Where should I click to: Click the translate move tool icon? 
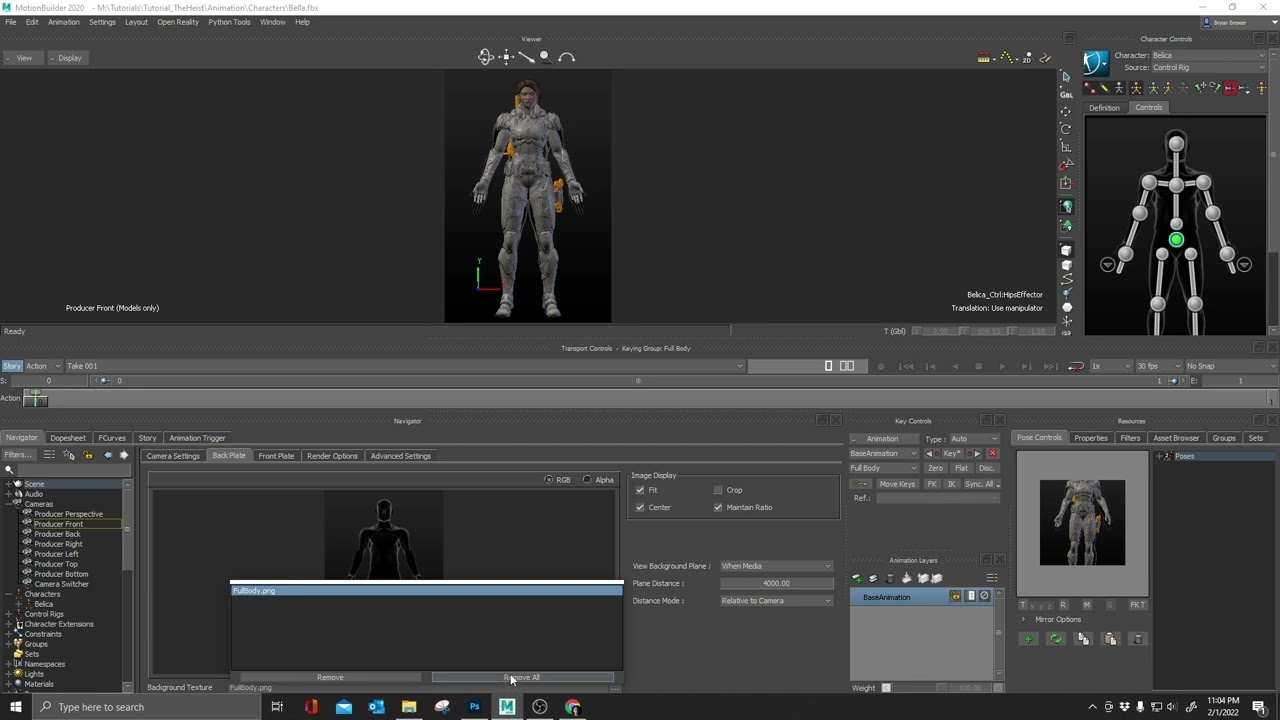pyautogui.click(x=1066, y=111)
